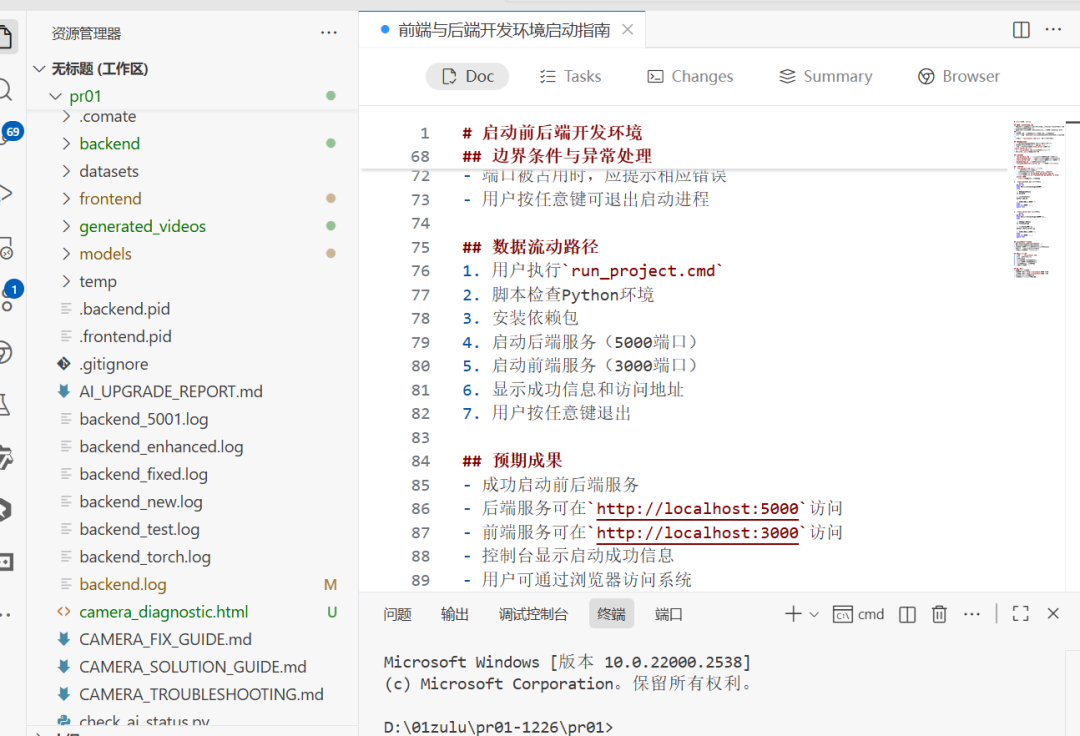Open CAMERA_SOLUTION_GUIDE.md file
Viewport: 1080px width, 736px height.
[x=193, y=666]
